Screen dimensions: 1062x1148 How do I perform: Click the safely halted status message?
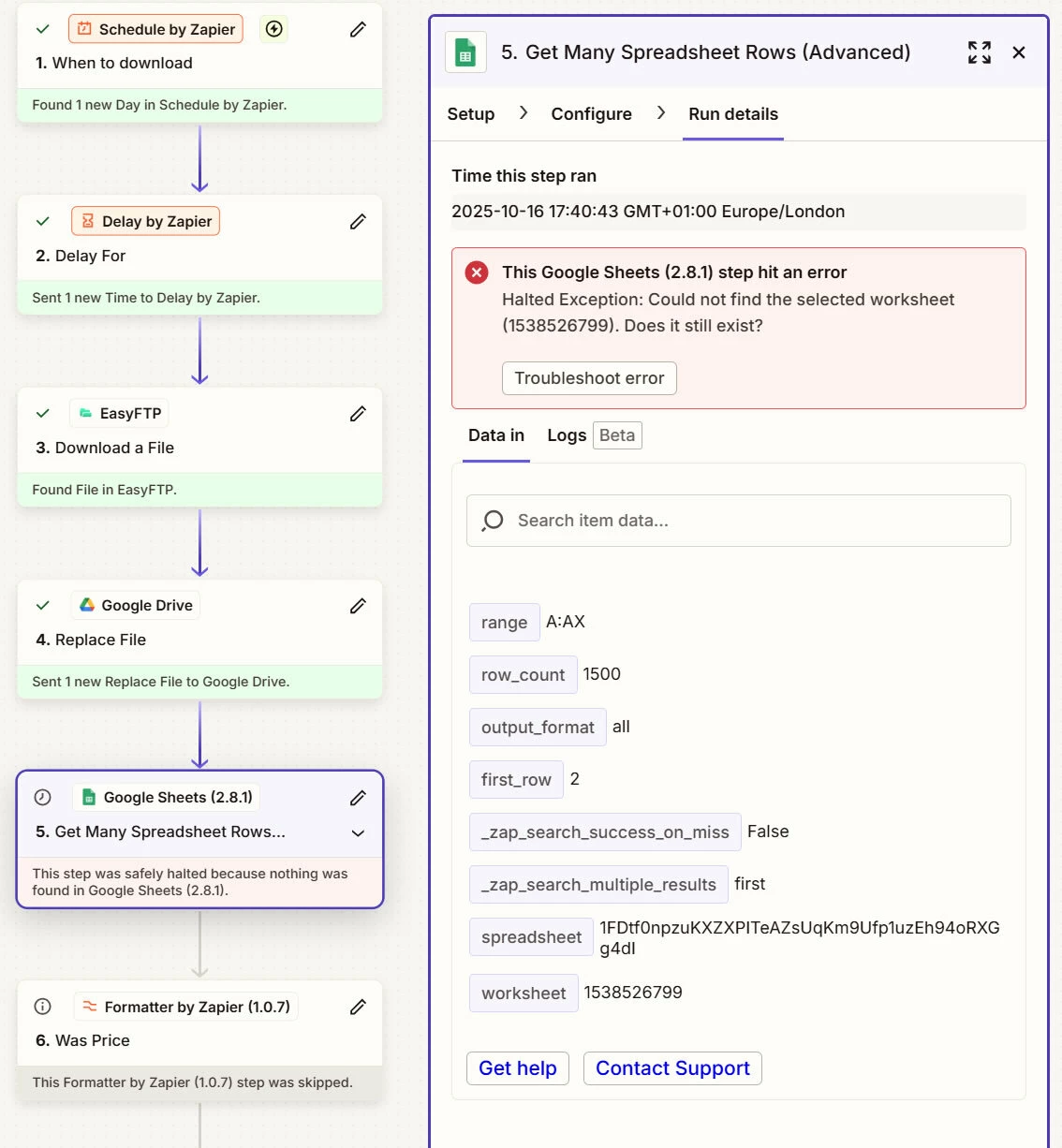pyautogui.click(x=190, y=882)
